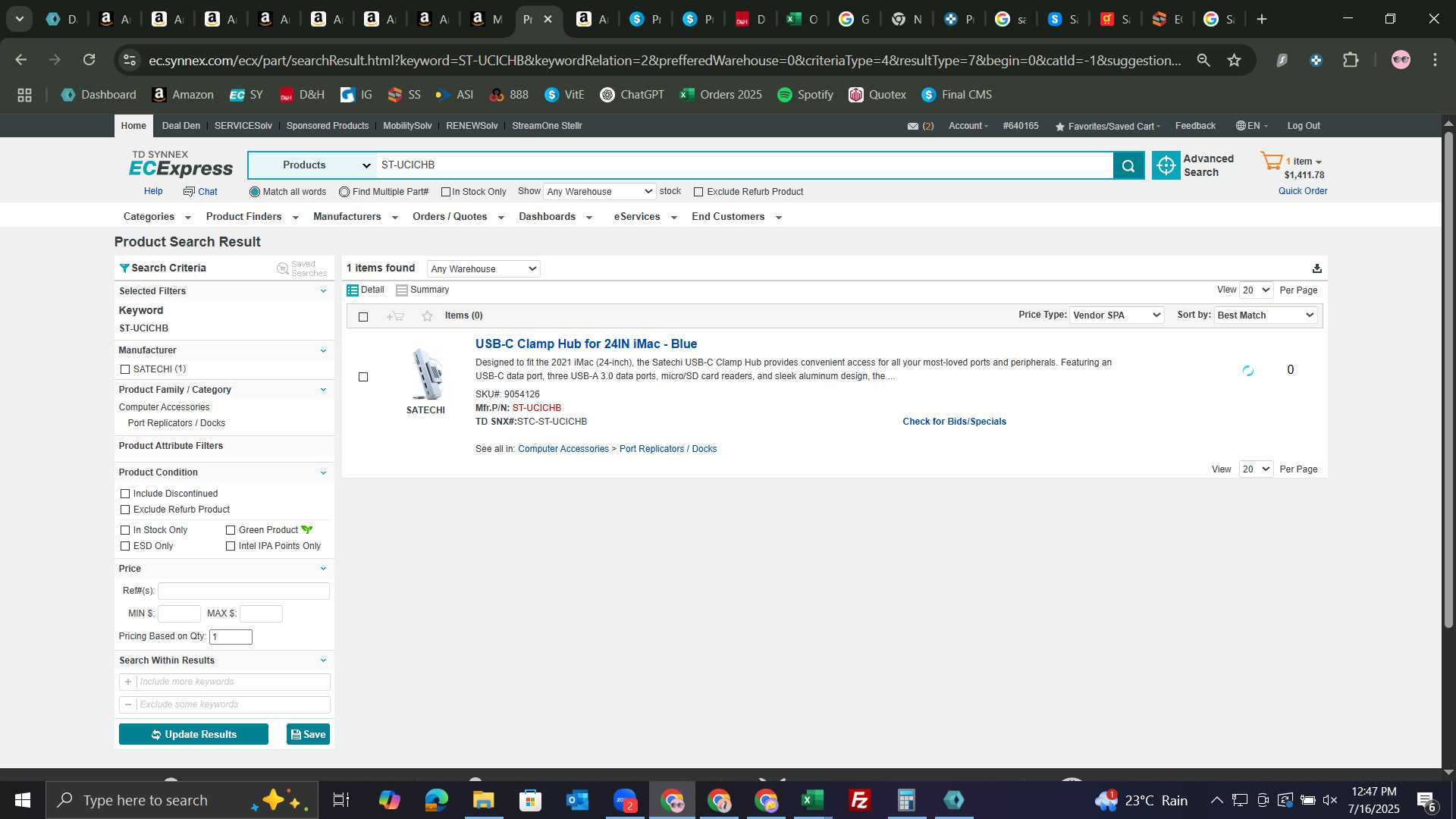Screen dimensions: 1456x819
Task: Add selected items to cart icon
Action: click(395, 316)
